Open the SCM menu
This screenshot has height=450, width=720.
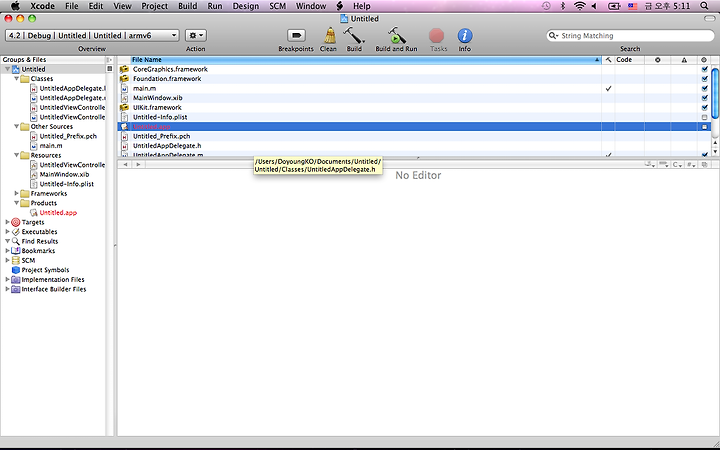277,6
